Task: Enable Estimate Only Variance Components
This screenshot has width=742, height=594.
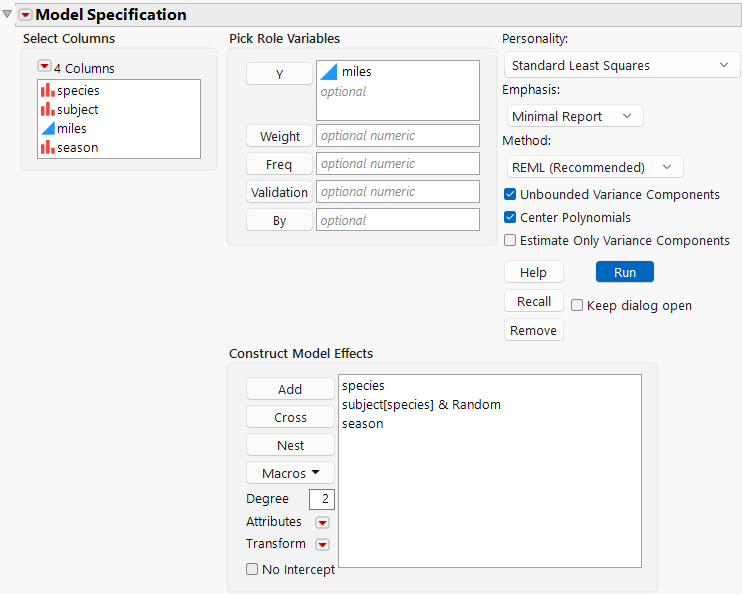Action: (511, 241)
